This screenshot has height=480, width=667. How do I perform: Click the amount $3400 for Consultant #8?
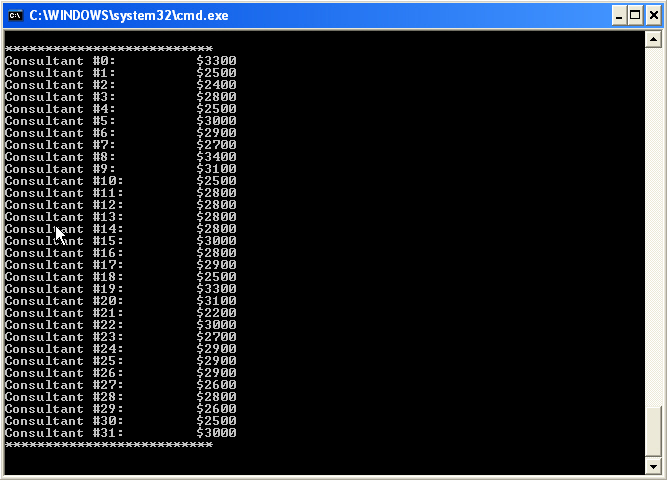coord(216,157)
